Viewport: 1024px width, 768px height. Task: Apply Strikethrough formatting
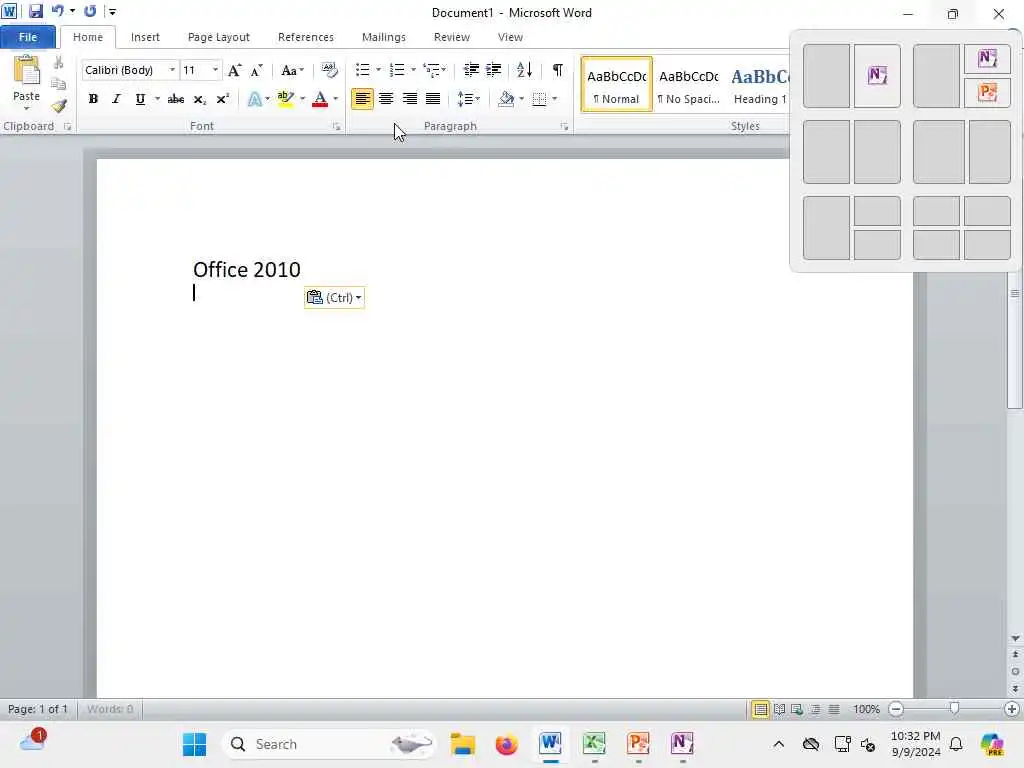pyautogui.click(x=176, y=99)
